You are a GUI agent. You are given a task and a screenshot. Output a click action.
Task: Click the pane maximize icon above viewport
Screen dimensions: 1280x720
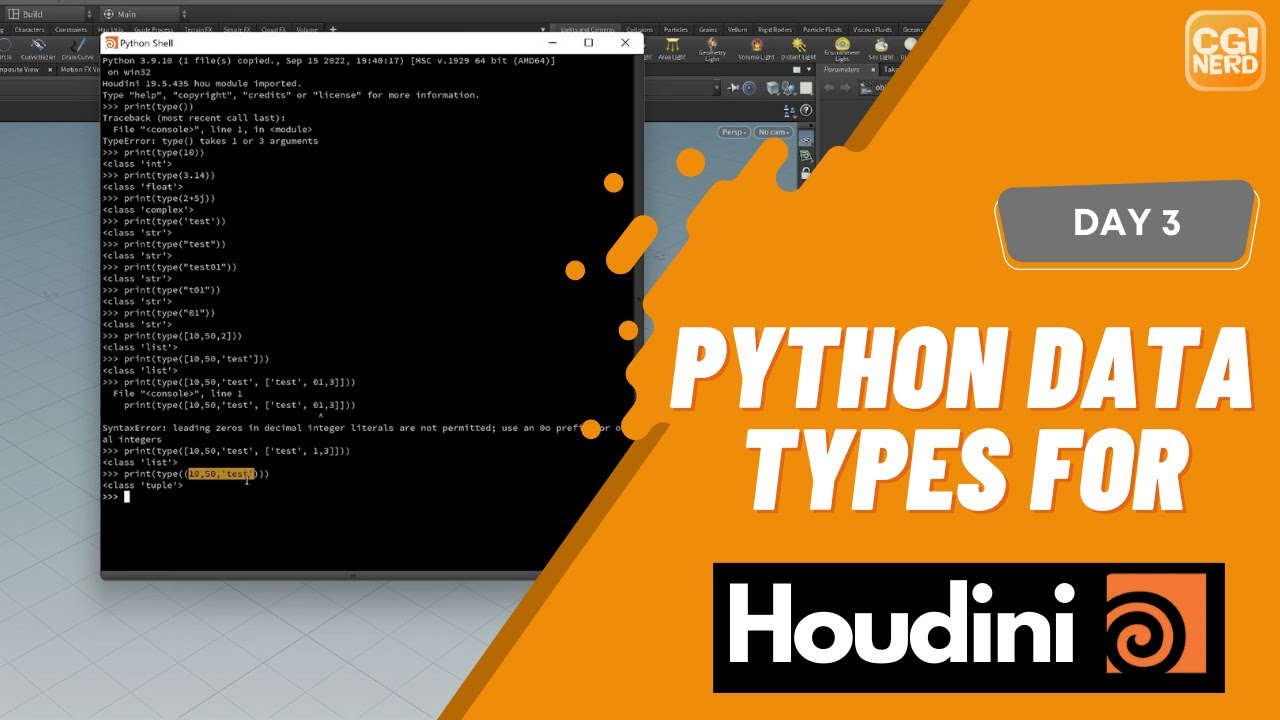(x=797, y=70)
